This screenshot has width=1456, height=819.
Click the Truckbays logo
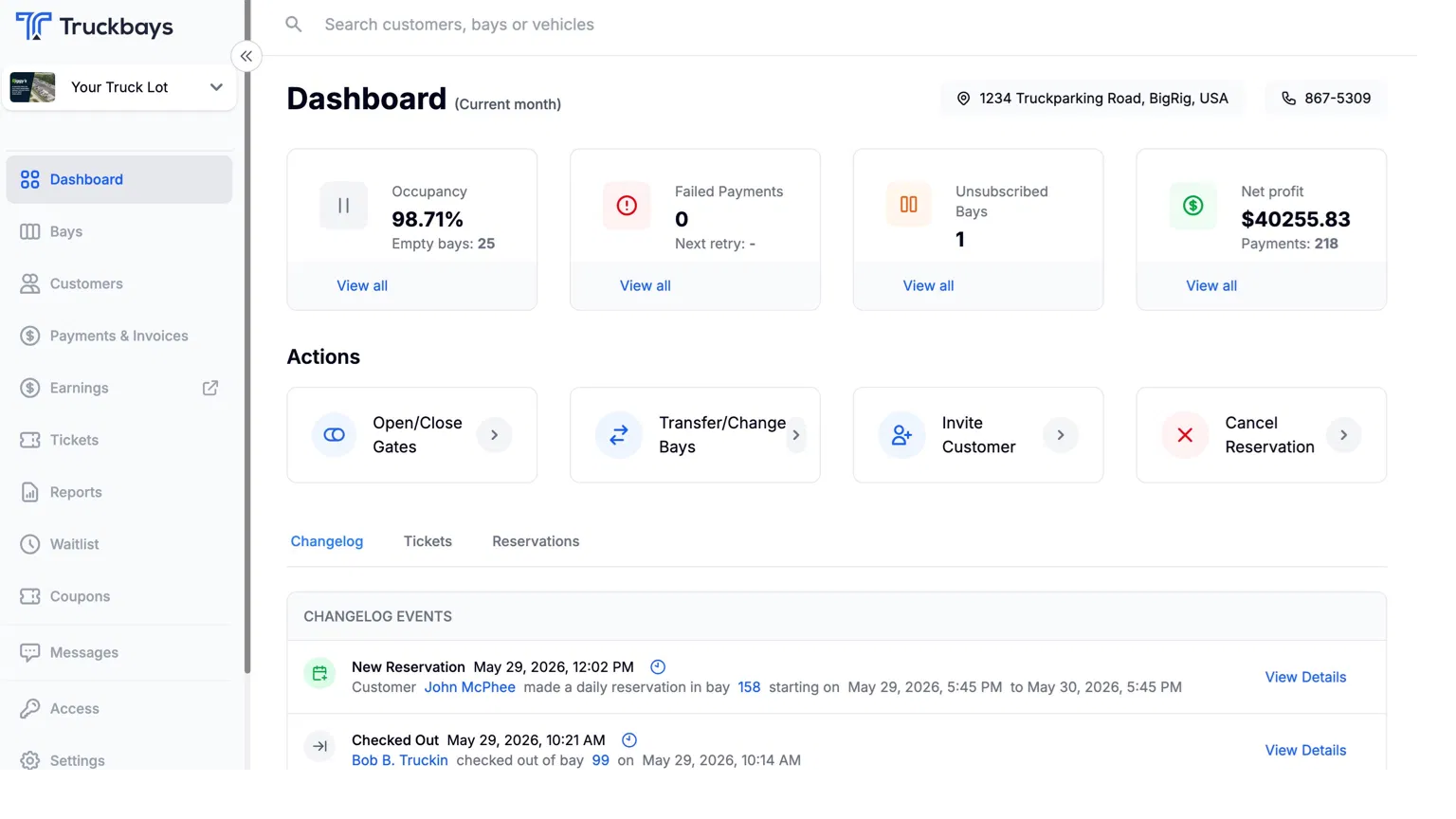click(94, 26)
